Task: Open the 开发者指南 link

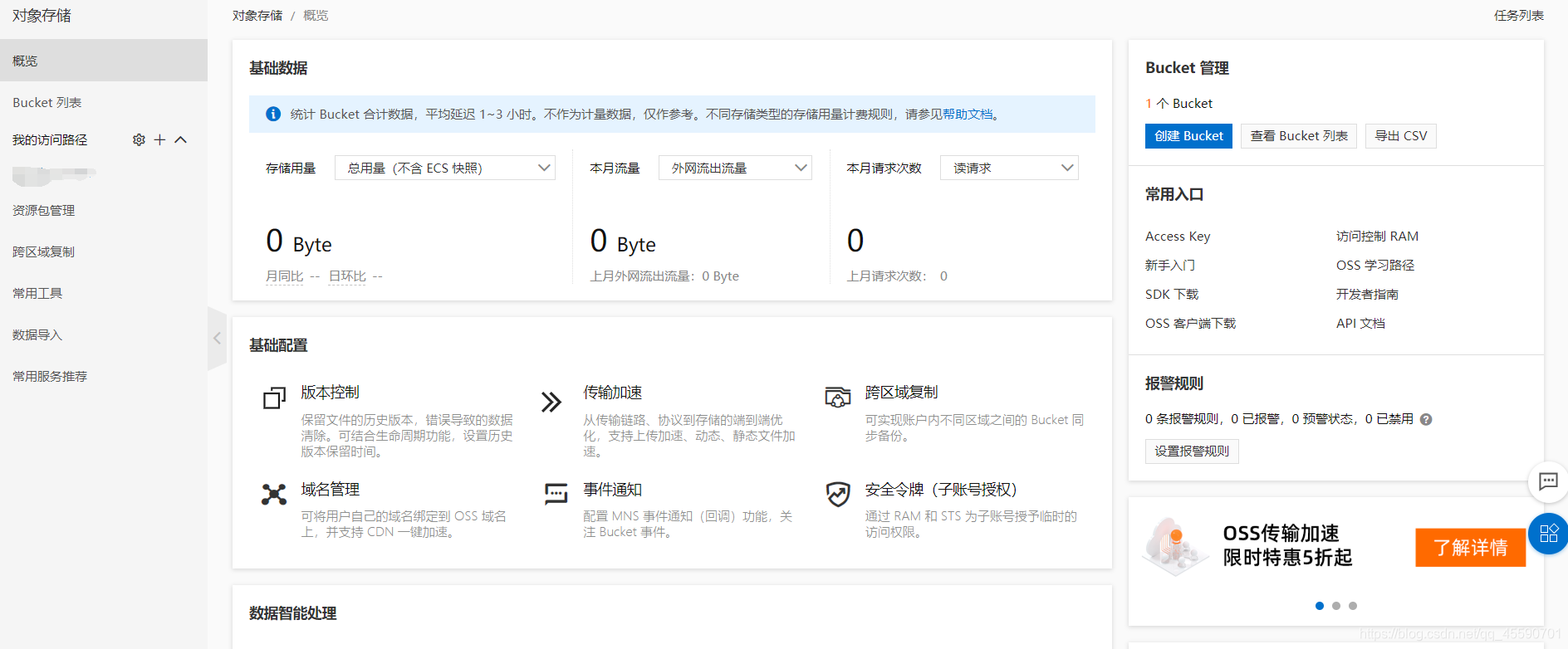Action: point(1367,295)
